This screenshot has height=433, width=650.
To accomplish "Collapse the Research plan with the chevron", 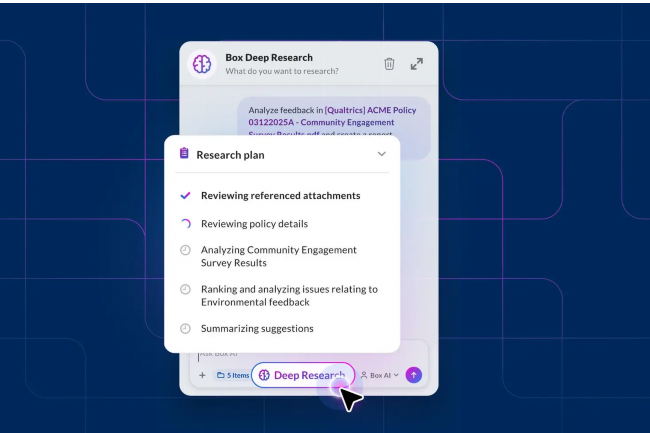I will click(382, 154).
